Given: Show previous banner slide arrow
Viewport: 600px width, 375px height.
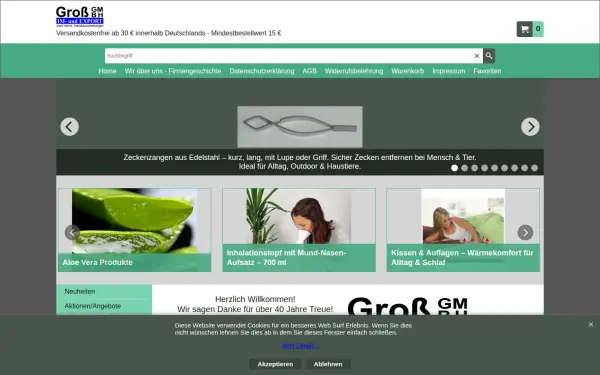Looking at the screenshot, I should coord(70,127).
